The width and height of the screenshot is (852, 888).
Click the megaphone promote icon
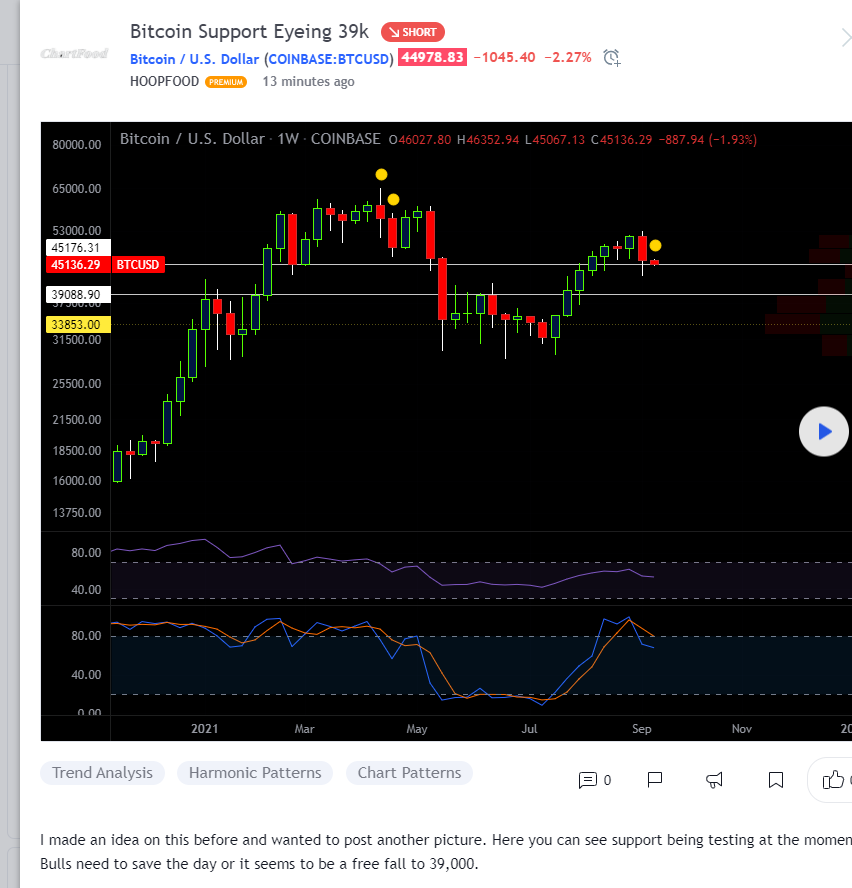pyautogui.click(x=715, y=780)
